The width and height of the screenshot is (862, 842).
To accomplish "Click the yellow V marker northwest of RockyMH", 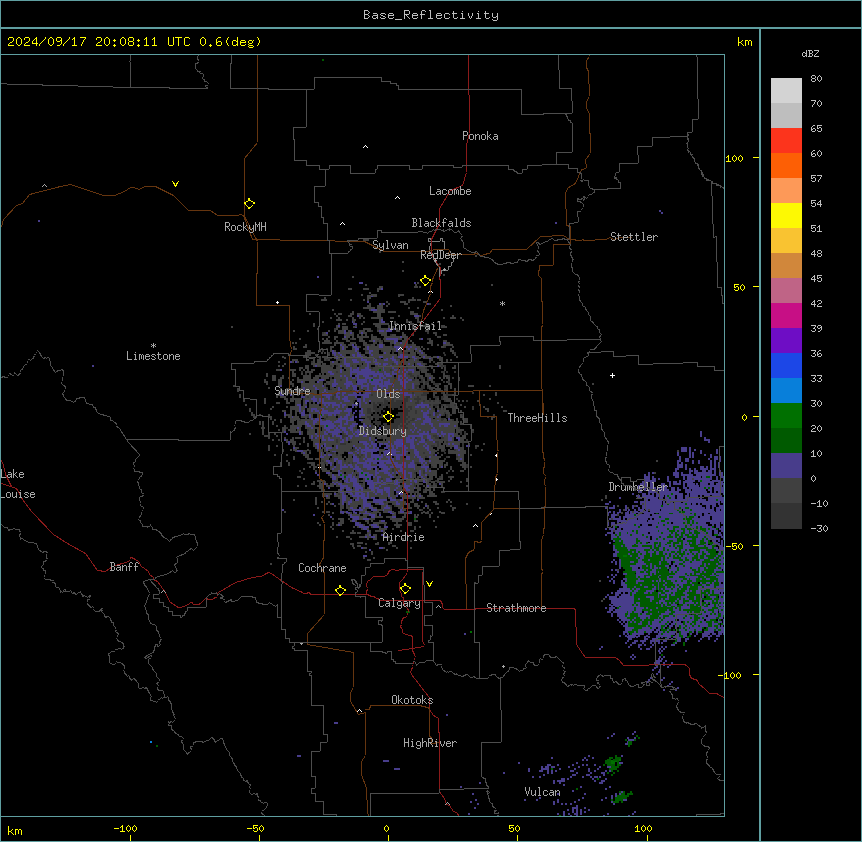I will tap(175, 184).
